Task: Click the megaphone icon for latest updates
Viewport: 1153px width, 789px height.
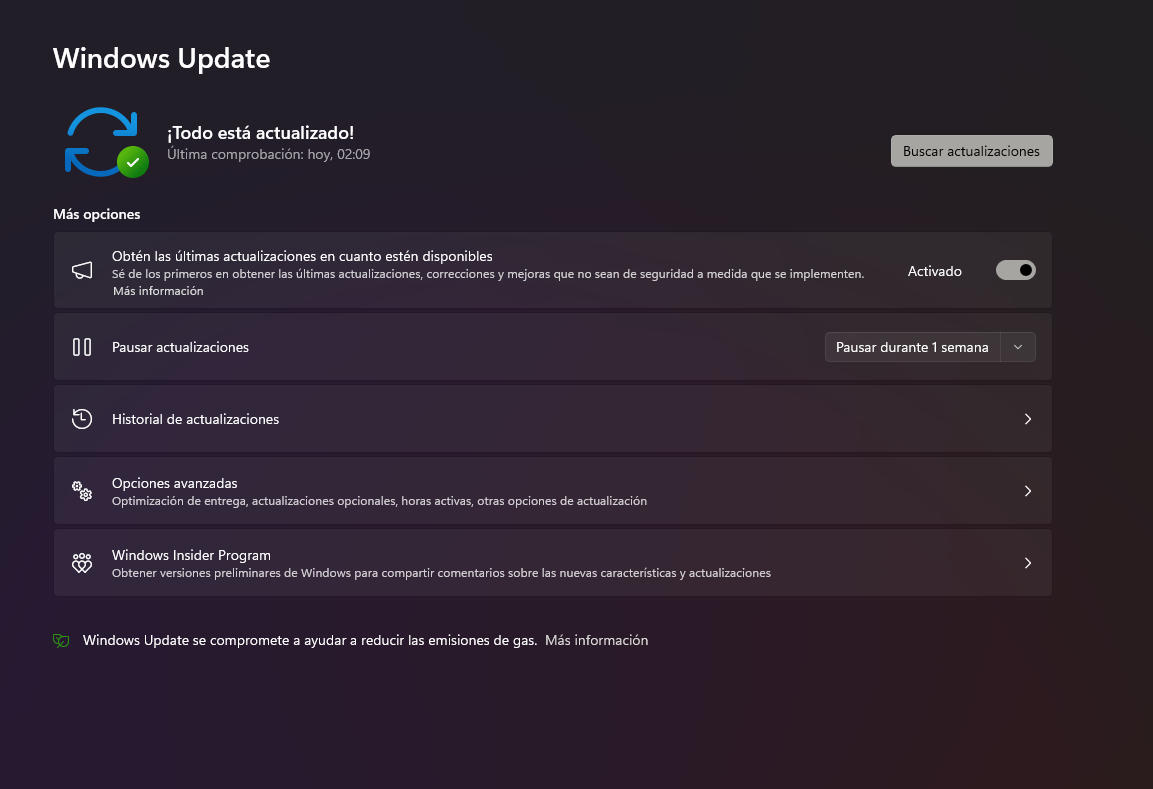Action: tap(82, 270)
